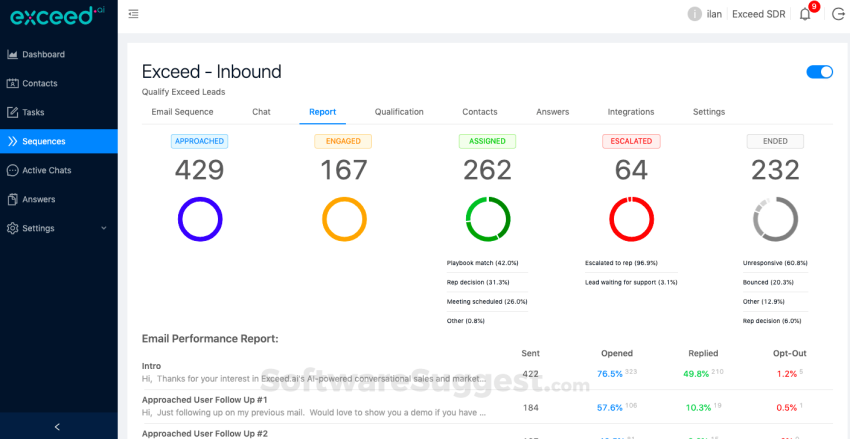Click Meeting scheduled (26.0%) legend
The height and width of the screenshot is (439, 850).
(x=487, y=301)
